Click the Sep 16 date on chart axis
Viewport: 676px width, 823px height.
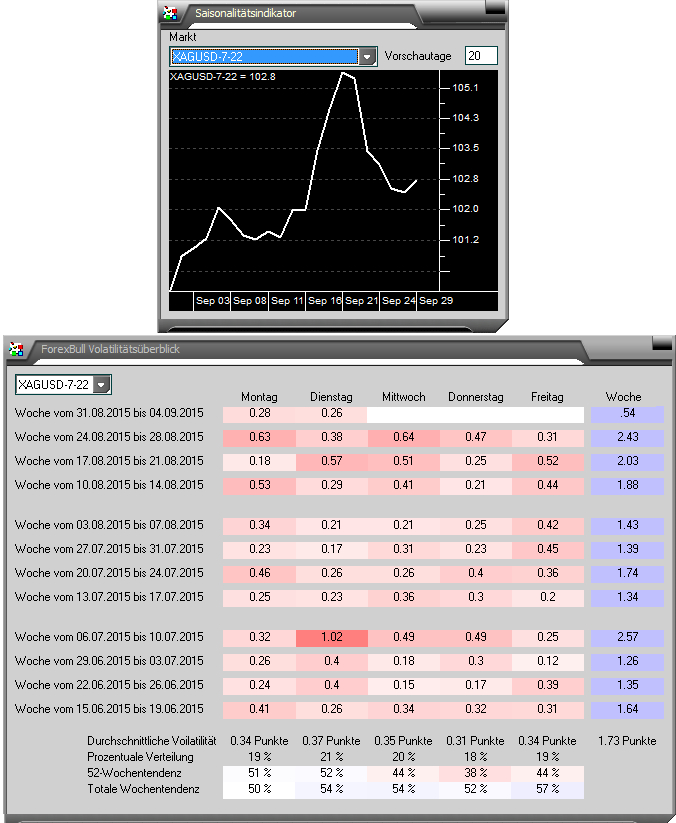click(x=326, y=301)
